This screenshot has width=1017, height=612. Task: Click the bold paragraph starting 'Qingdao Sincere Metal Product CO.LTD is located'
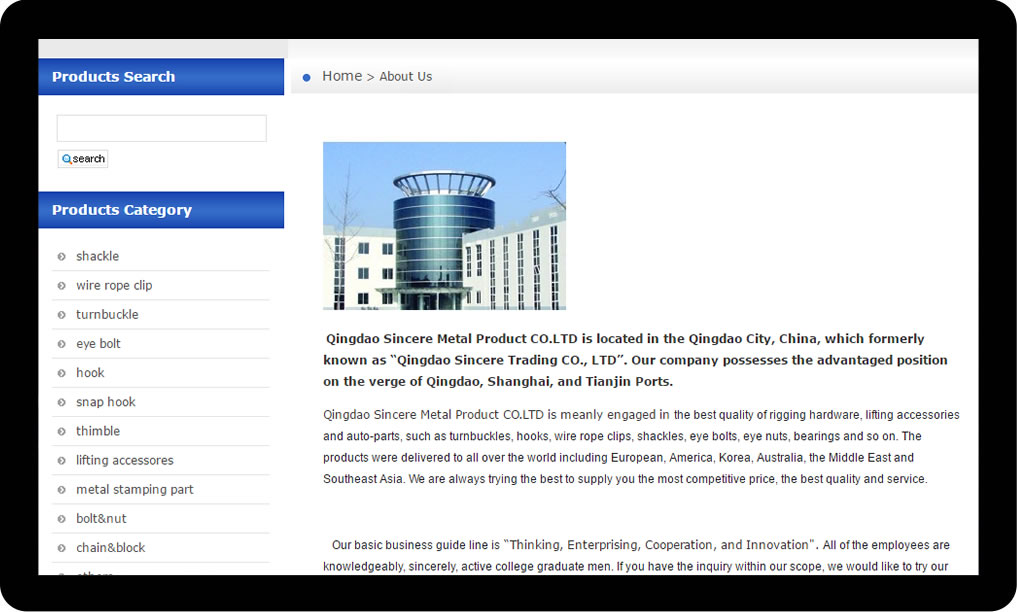(636, 360)
